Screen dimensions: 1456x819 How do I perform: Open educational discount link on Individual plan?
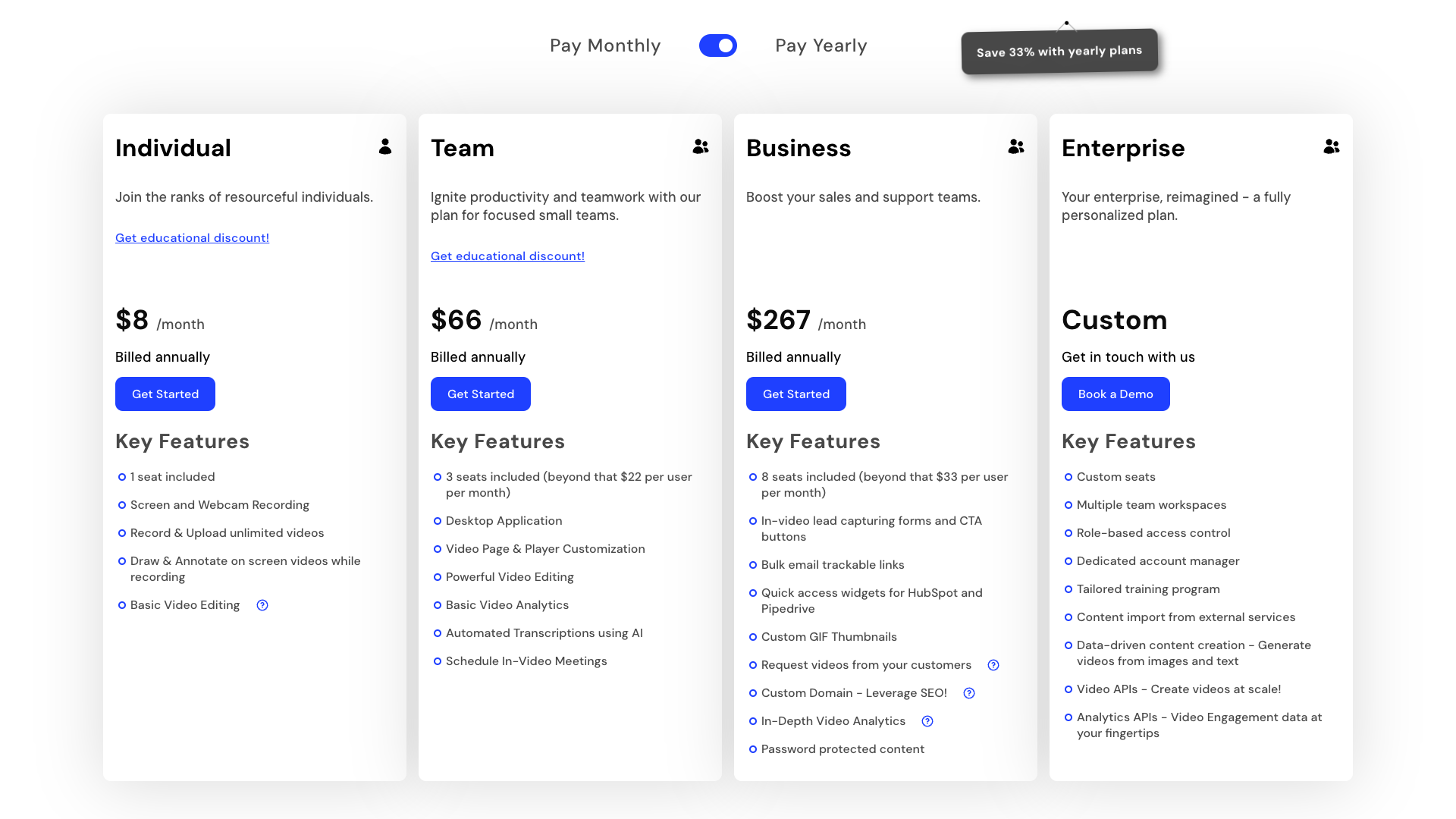tap(192, 237)
